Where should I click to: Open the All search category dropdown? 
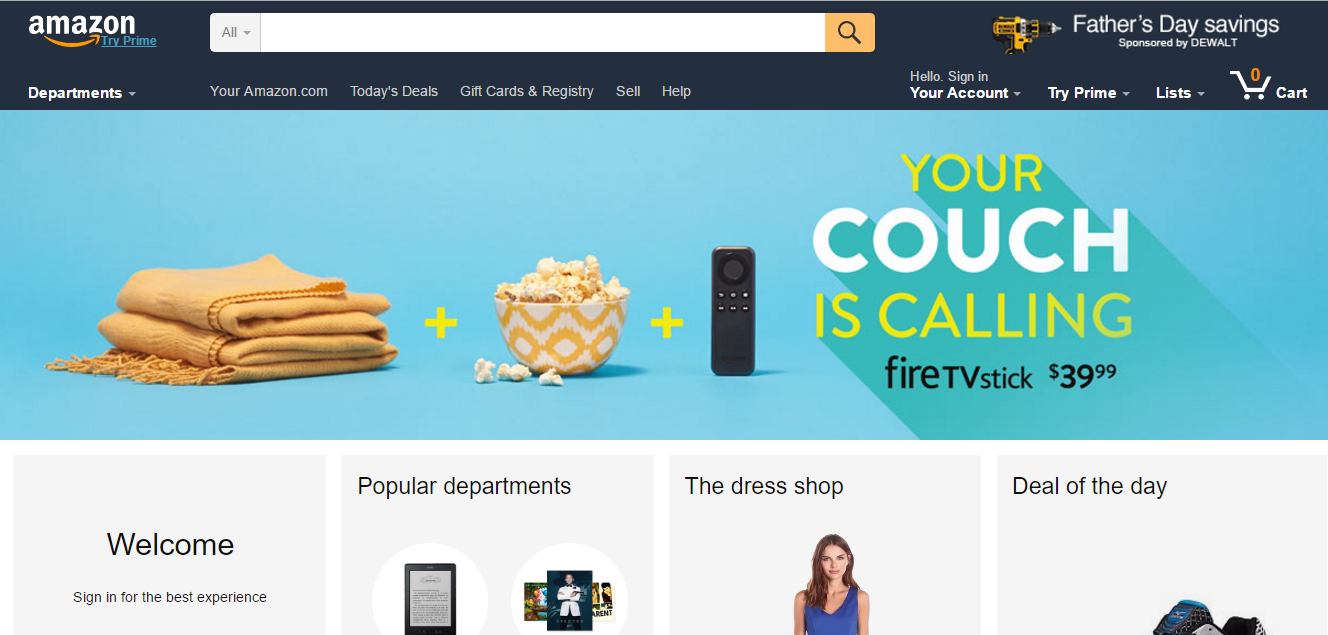click(x=235, y=32)
